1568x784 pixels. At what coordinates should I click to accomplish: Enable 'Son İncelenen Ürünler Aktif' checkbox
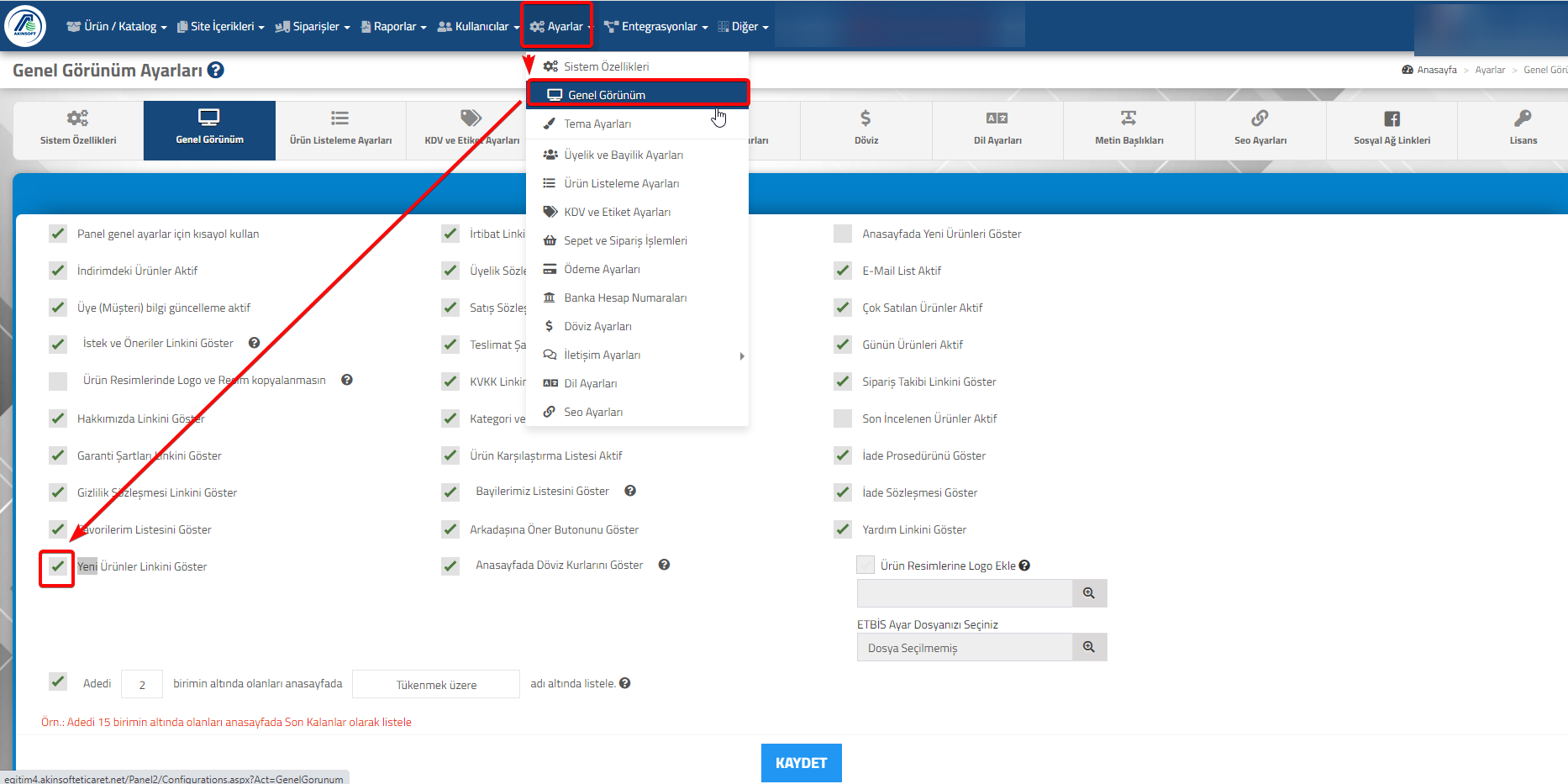(x=843, y=418)
